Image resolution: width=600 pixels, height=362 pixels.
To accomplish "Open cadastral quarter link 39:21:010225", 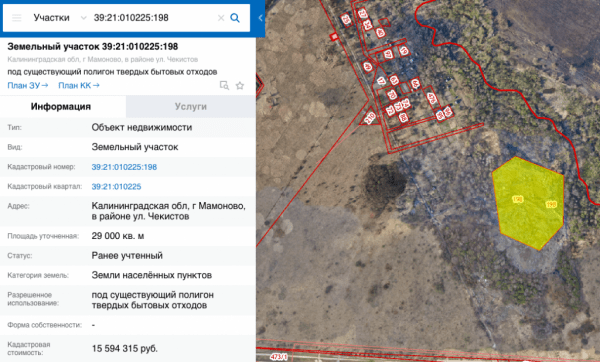I will 116,187.
